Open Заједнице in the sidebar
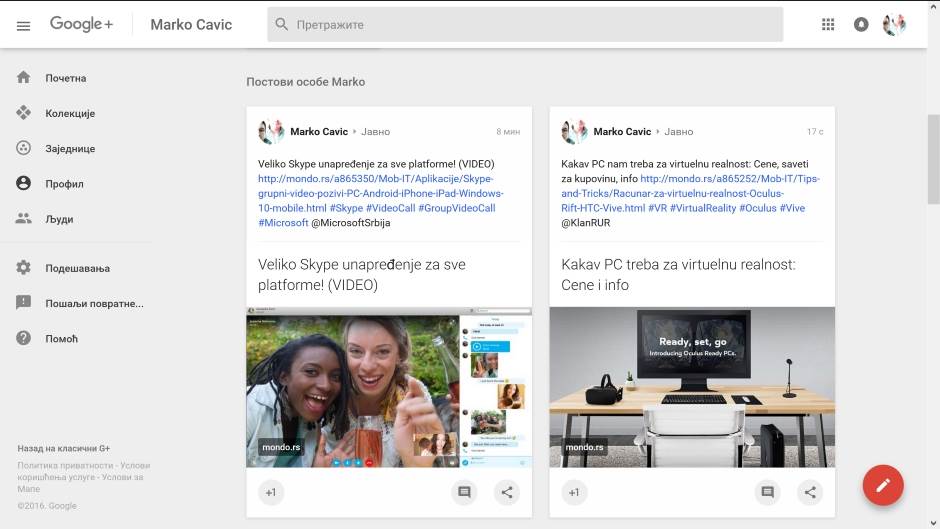Viewport: 940px width, 529px height. [69, 148]
